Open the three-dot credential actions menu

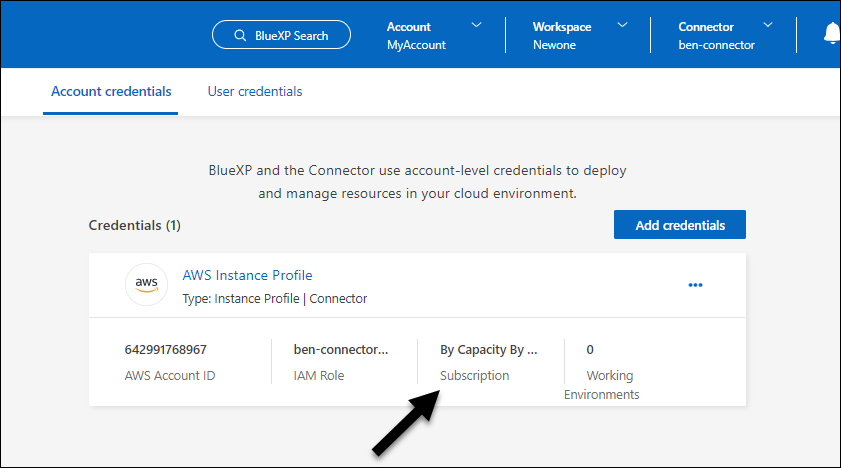[696, 285]
